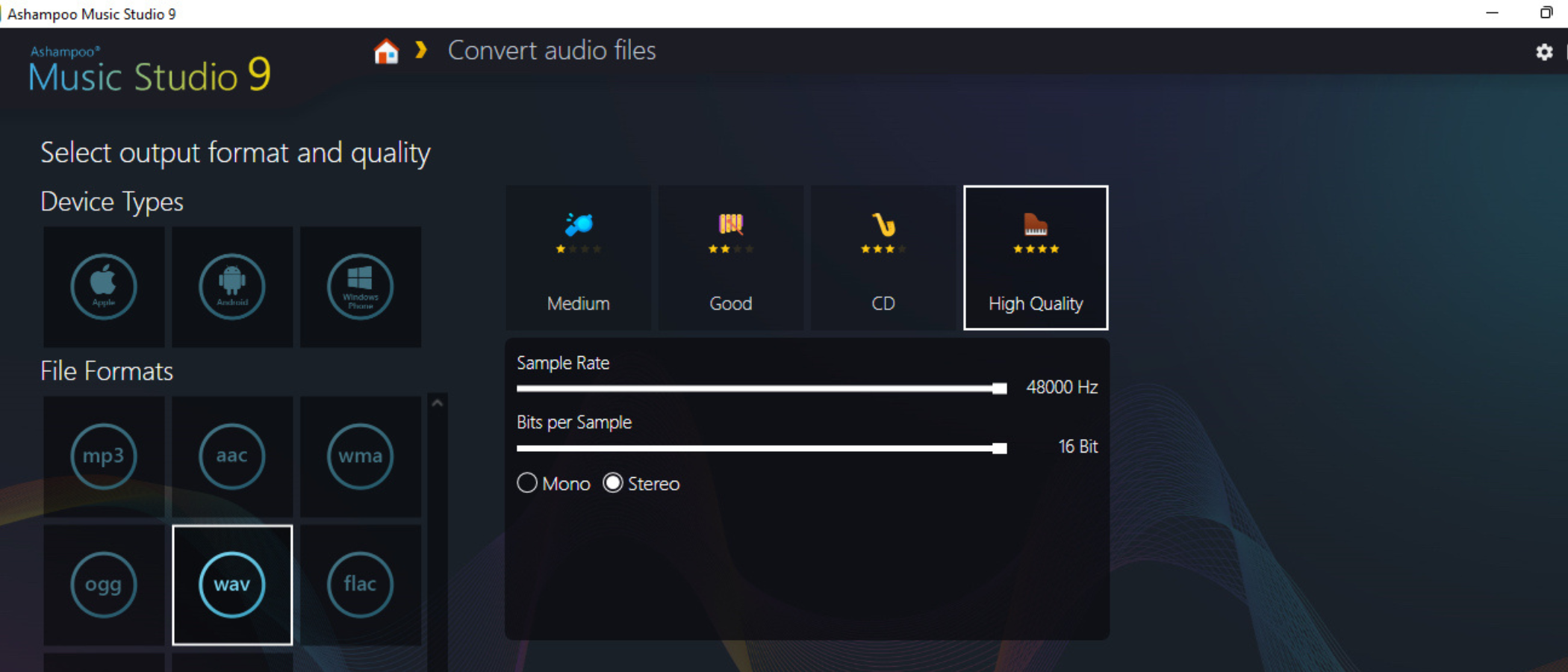Viewport: 1568px width, 672px height.
Task: Select the Windows Phone device type
Action: [361, 287]
